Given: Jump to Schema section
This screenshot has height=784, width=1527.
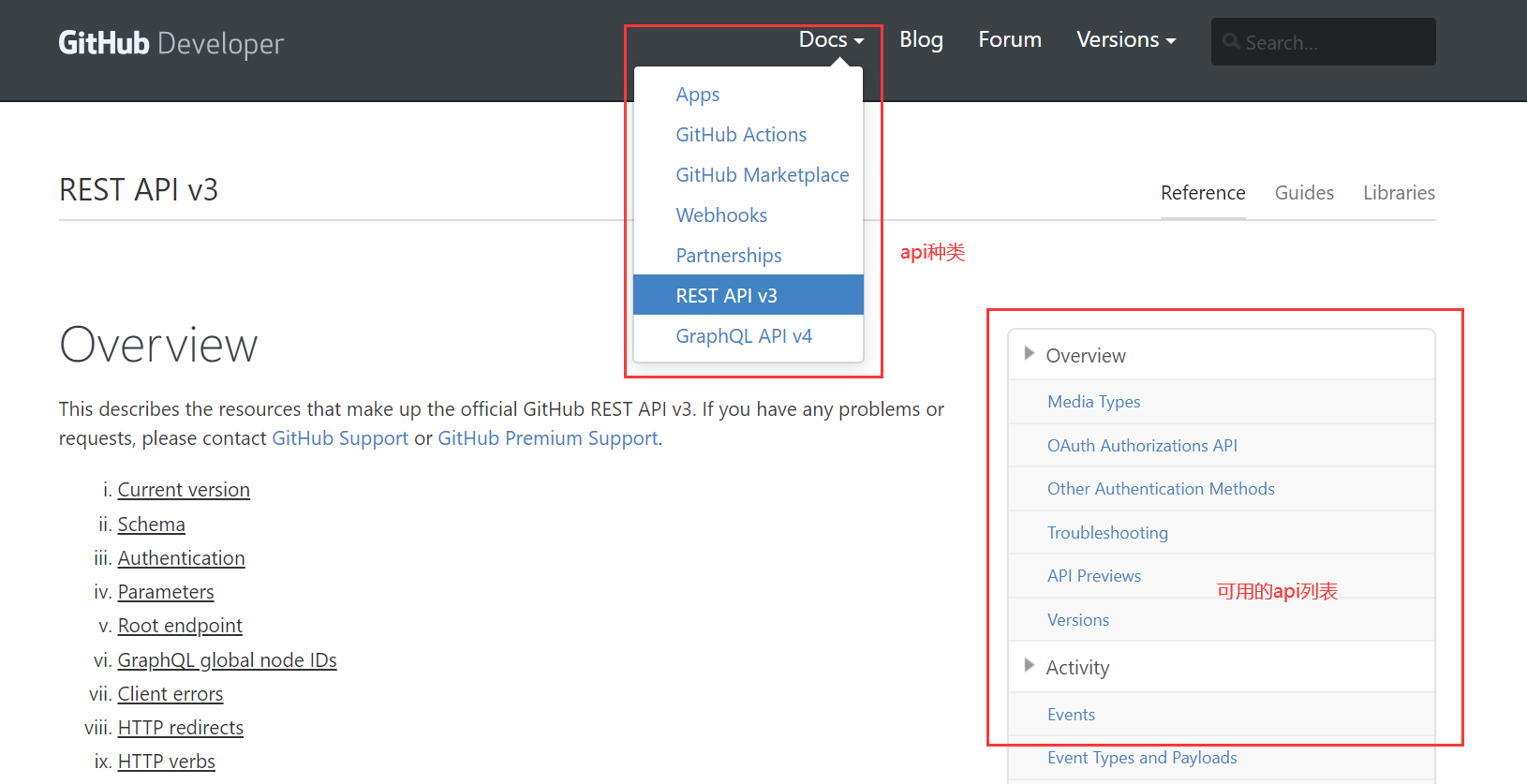Looking at the screenshot, I should click(152, 525).
